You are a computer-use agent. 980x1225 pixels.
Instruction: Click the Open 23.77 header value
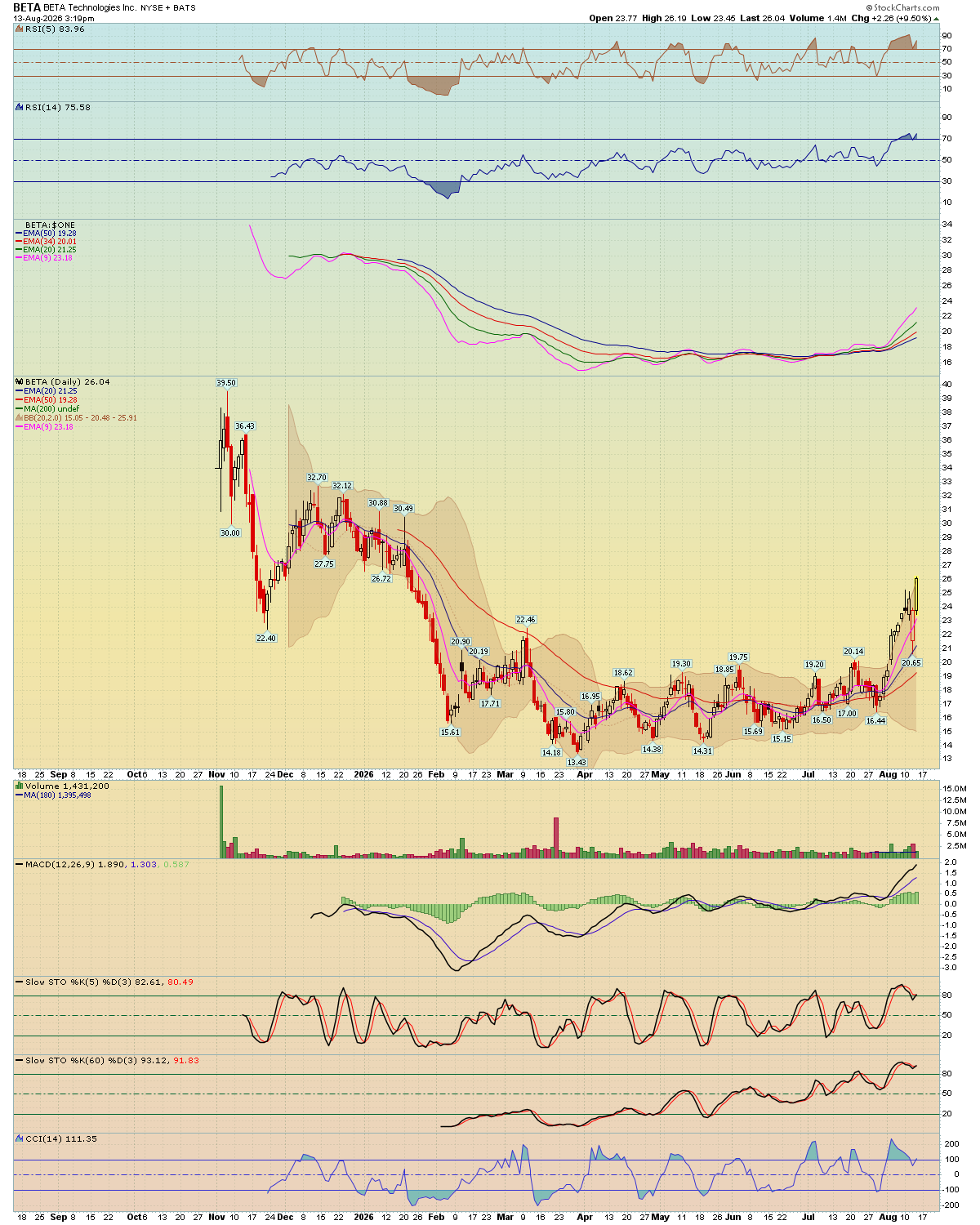[x=612, y=18]
